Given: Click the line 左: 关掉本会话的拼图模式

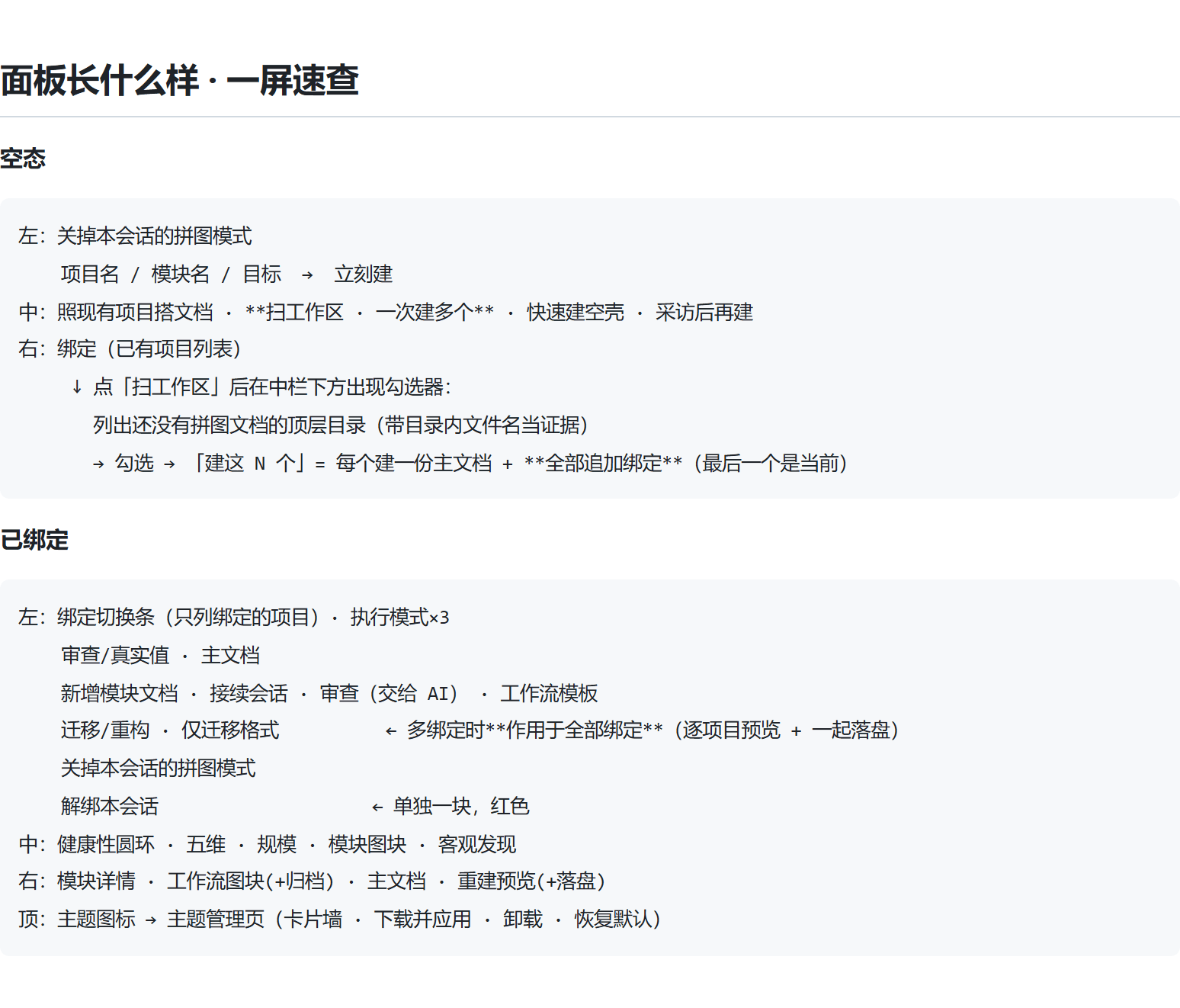Looking at the screenshot, I should pos(135,236).
